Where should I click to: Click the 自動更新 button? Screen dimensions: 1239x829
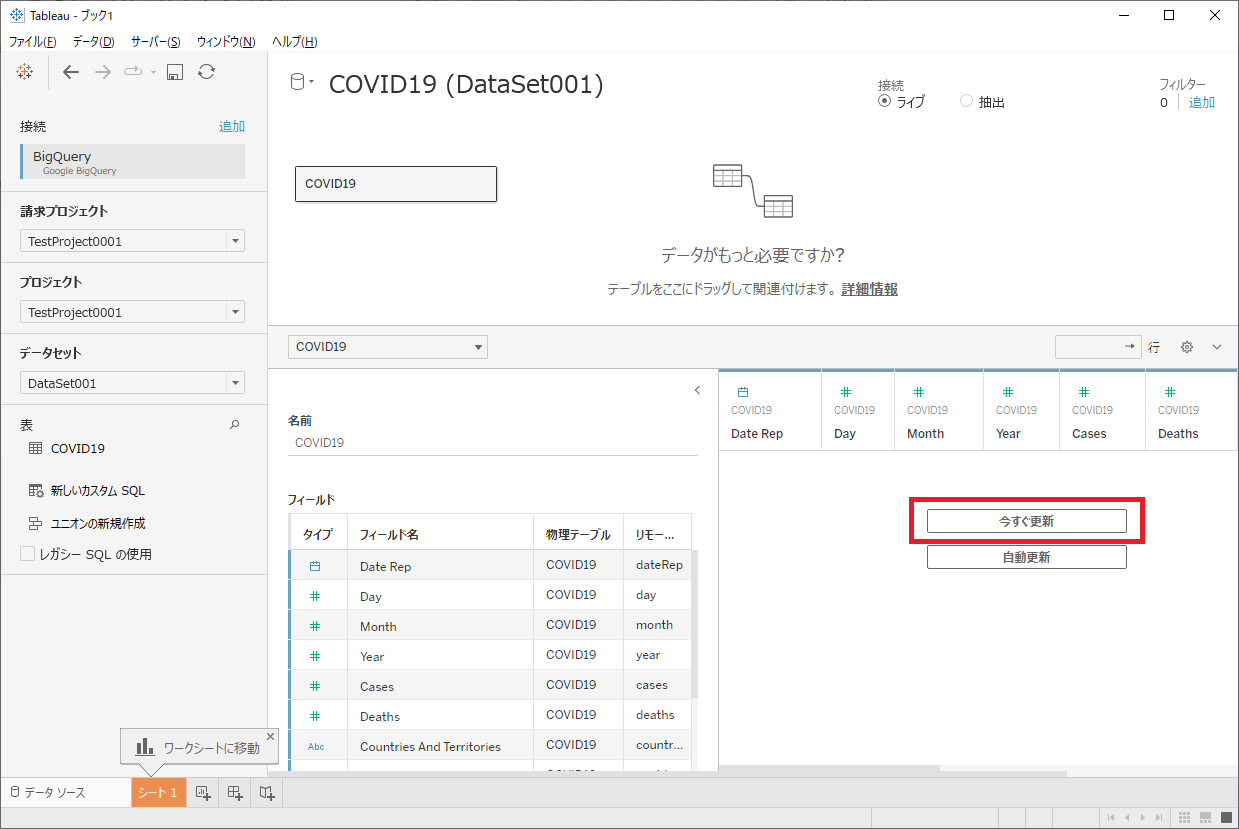click(x=1026, y=557)
